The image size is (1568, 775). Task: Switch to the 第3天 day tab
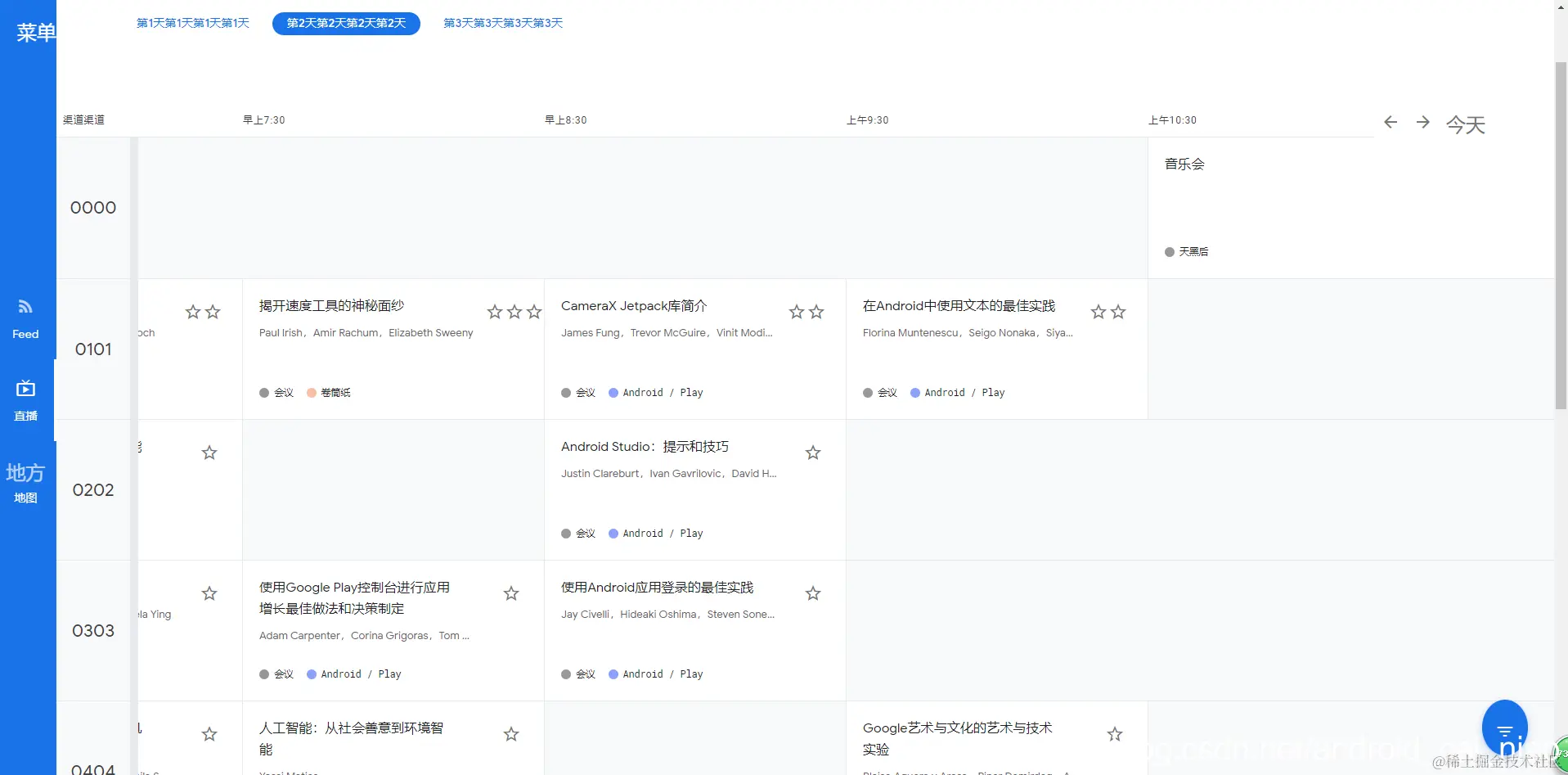click(x=502, y=23)
